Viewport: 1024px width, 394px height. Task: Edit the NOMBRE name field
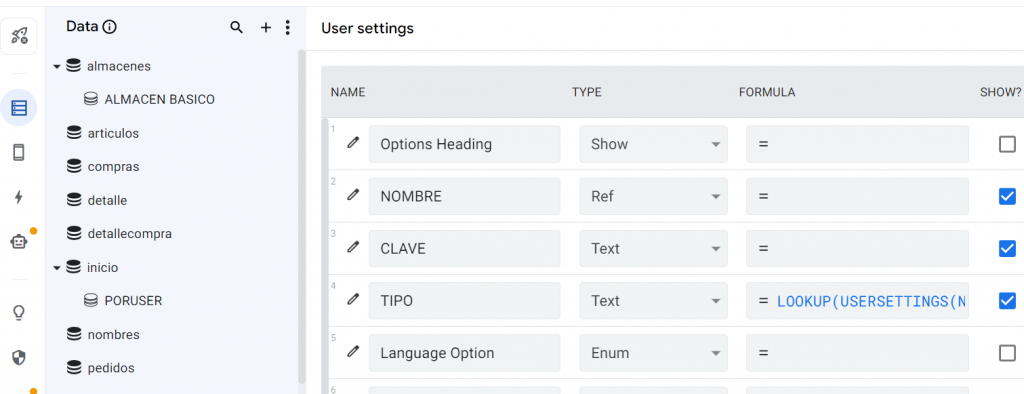(464, 196)
